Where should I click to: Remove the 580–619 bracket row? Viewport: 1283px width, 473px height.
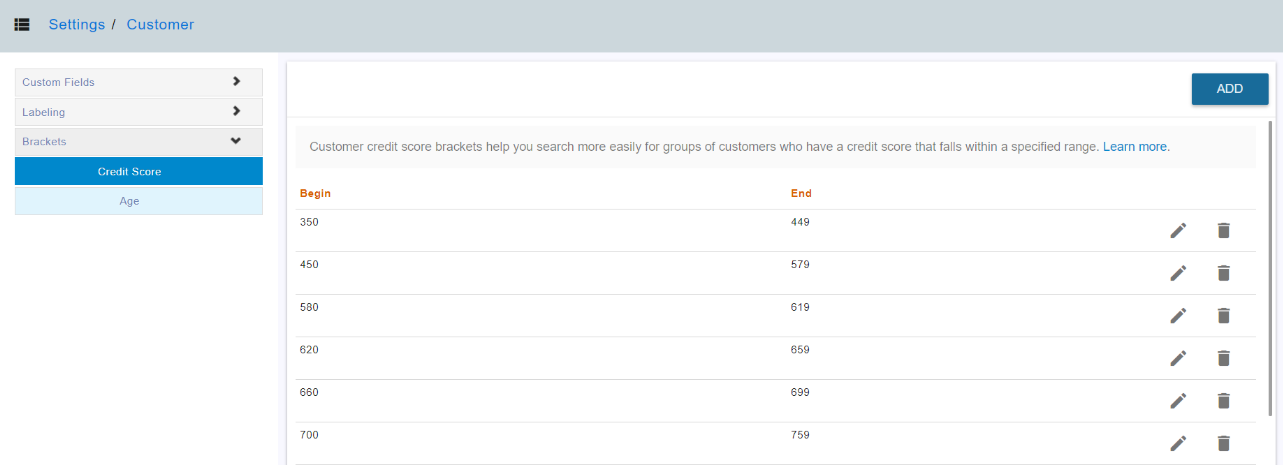1223,316
